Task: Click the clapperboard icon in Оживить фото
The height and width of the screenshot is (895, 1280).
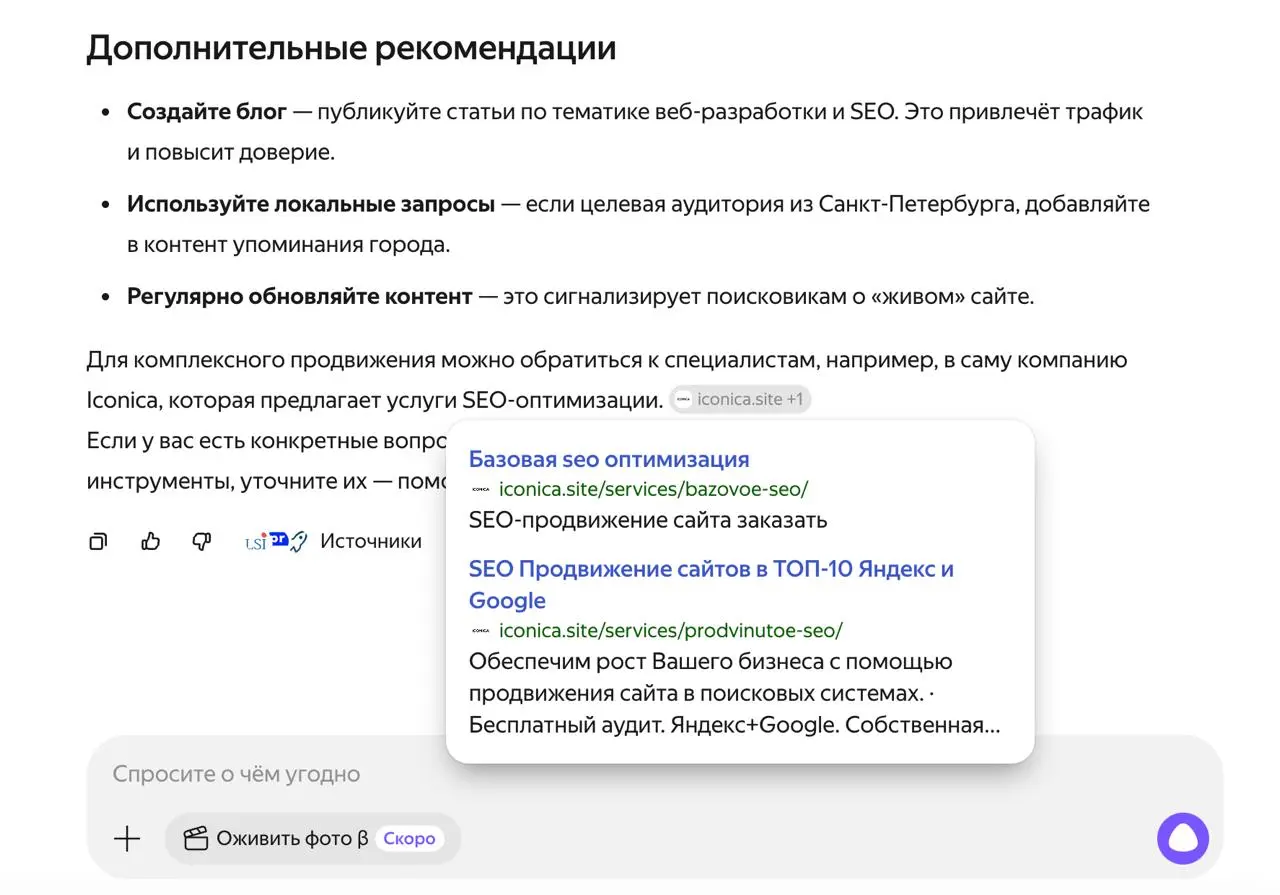Action: 196,839
